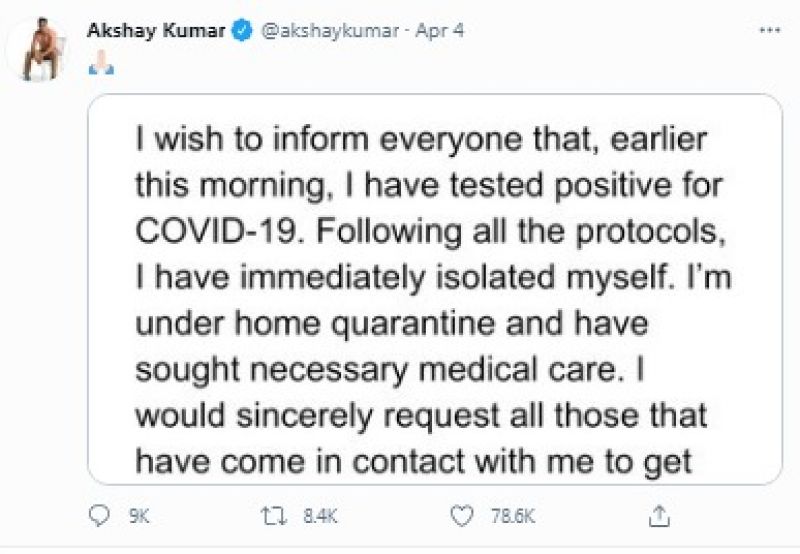The height and width of the screenshot is (554, 800).
Task: Open Akshay Kumar's profile avatar
Action: coord(47,52)
